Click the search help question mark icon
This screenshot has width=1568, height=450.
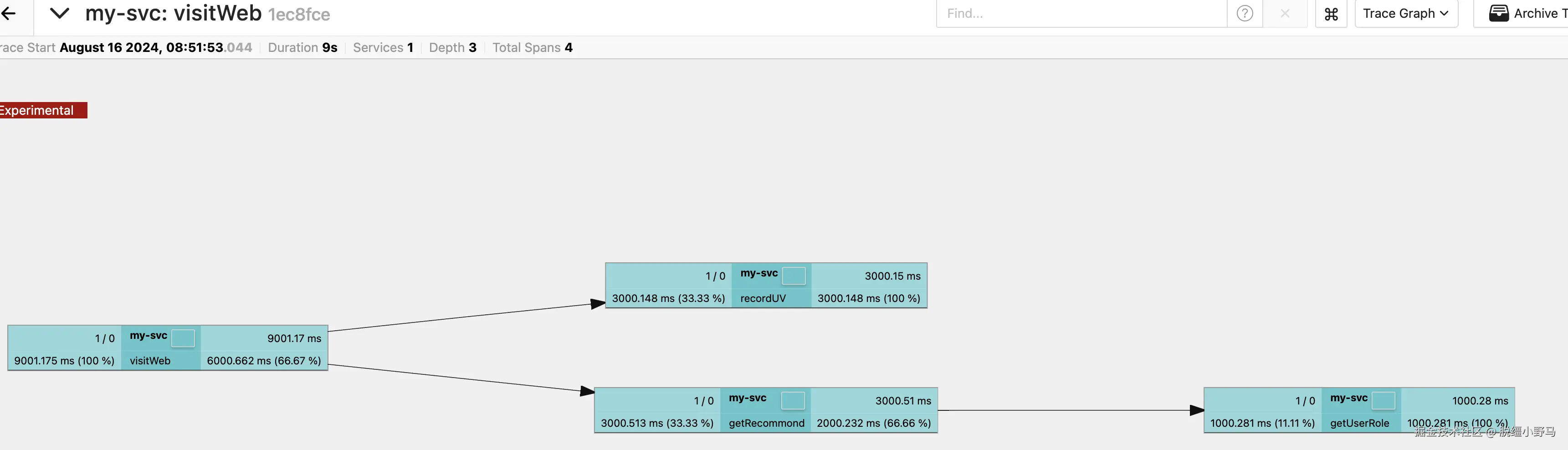click(x=1245, y=13)
